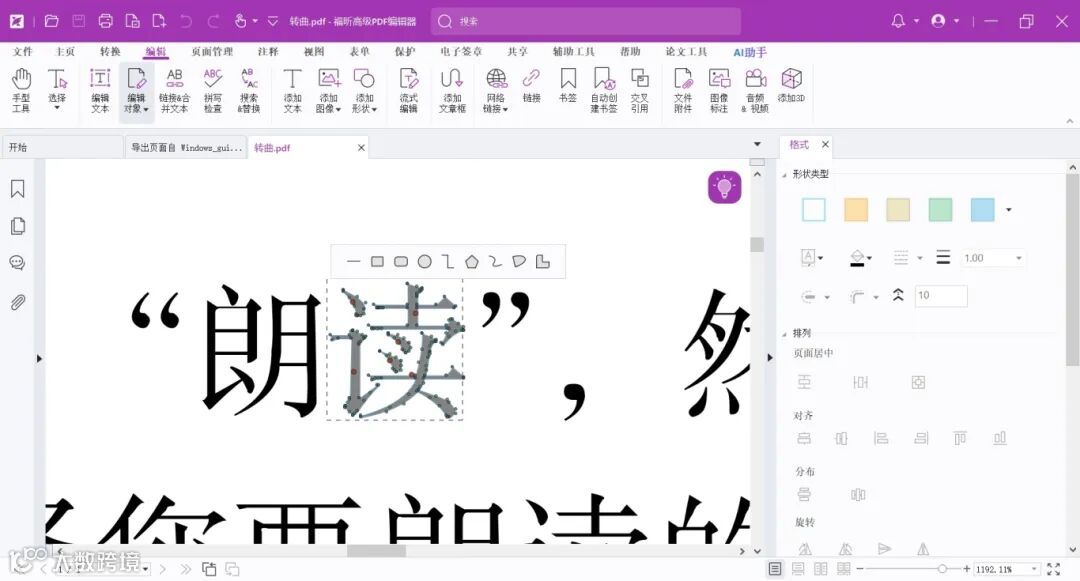Viewport: 1080px width, 581px height.
Task: Open the comments panel in the left sidebar
Action: (17, 263)
